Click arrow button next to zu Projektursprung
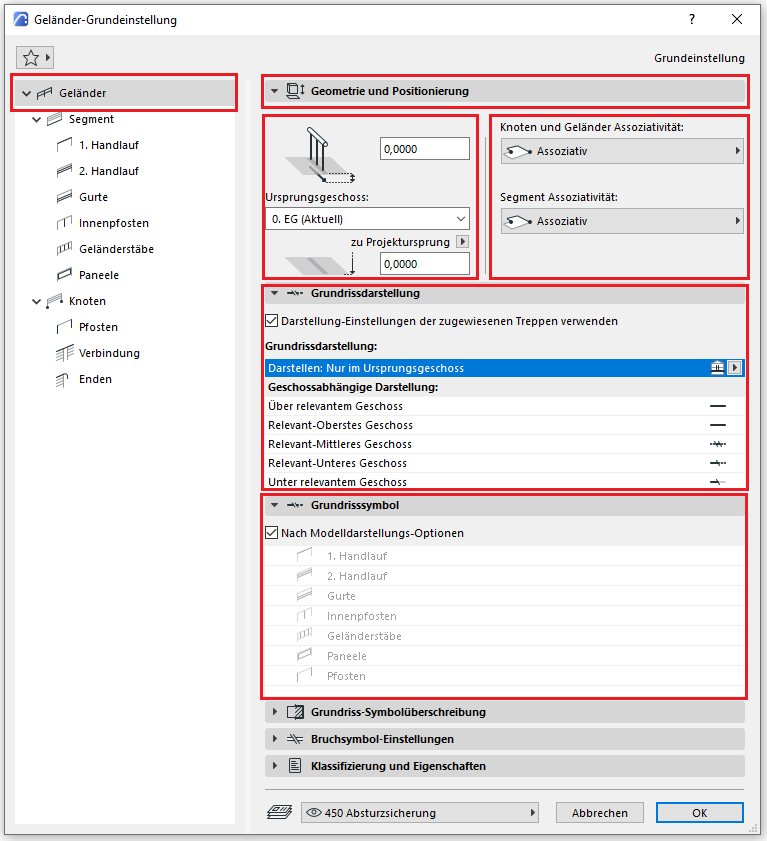Viewport: 767px width, 841px height. 462,242
